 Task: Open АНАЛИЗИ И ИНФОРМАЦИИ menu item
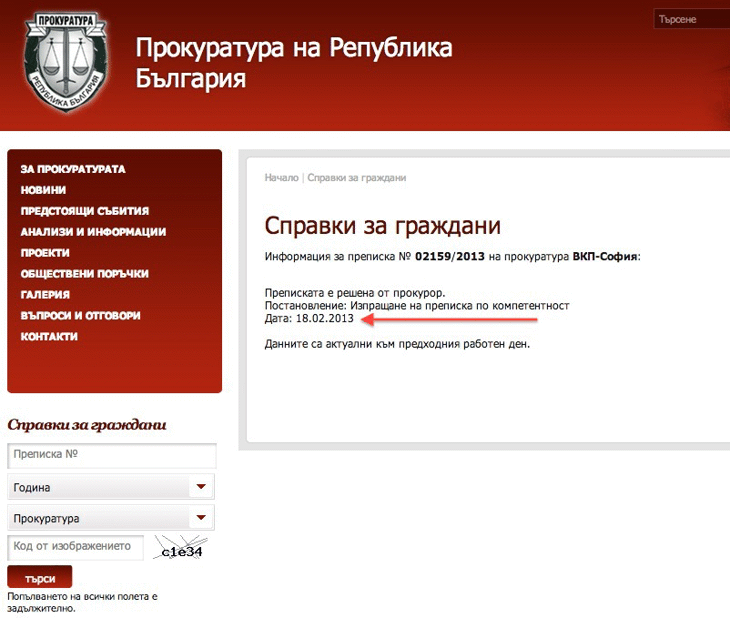93,232
